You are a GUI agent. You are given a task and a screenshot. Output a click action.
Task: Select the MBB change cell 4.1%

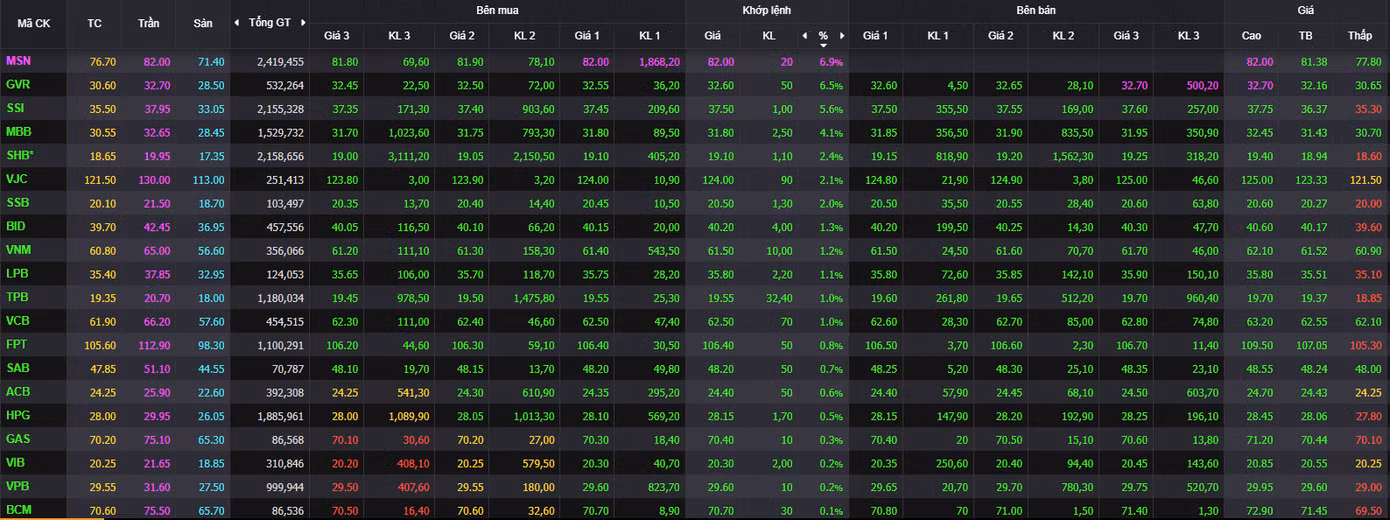(x=831, y=132)
